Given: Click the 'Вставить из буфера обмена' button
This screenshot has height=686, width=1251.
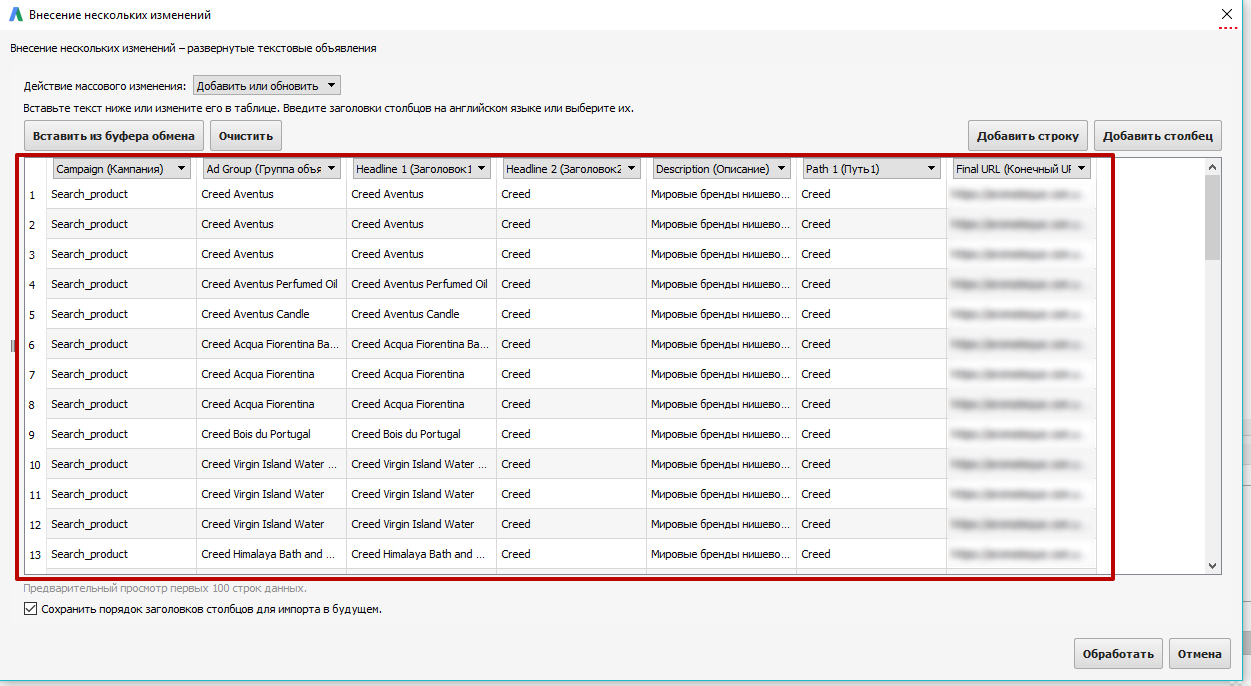Looking at the screenshot, I should [x=115, y=136].
